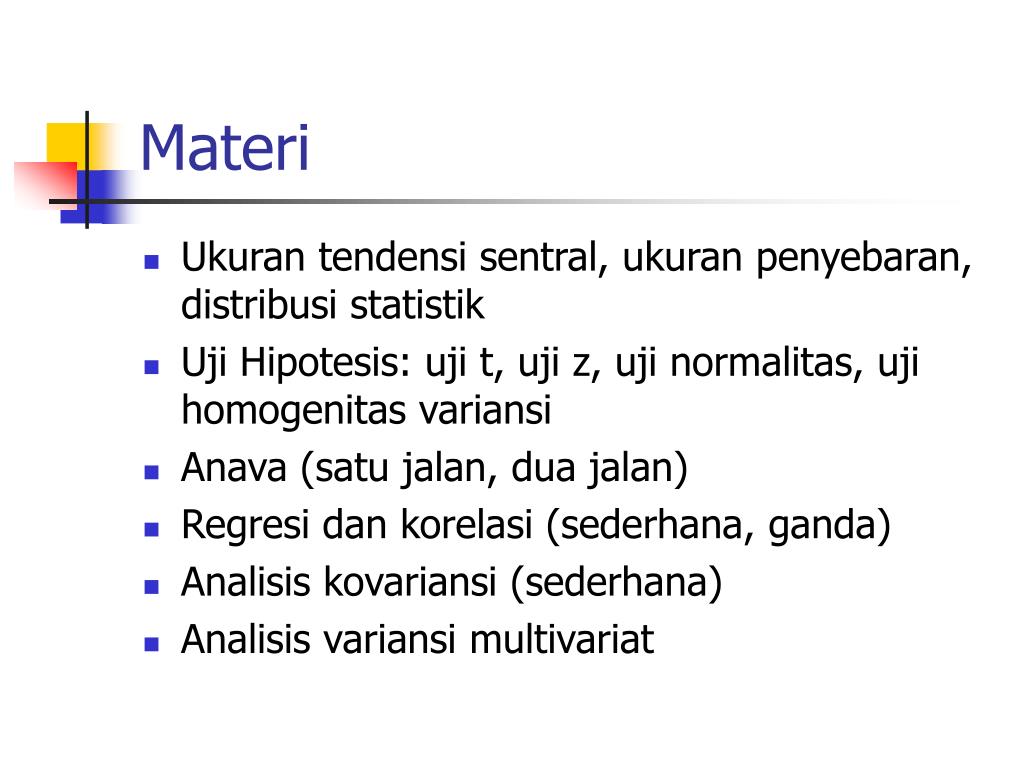Select bullet marker before 'Analisis variansi multivariat'

pyautogui.click(x=152, y=644)
